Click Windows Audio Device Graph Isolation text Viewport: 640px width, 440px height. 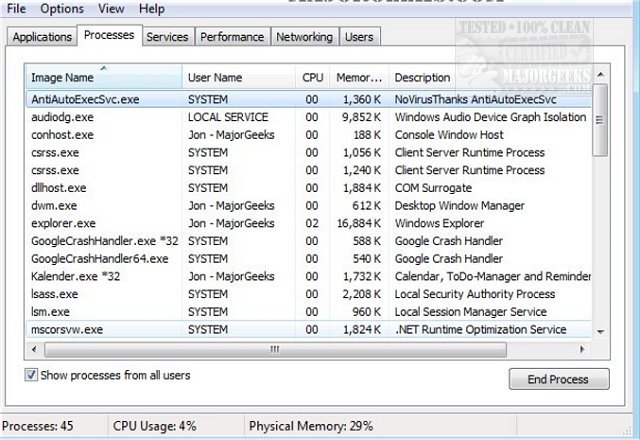(490, 117)
